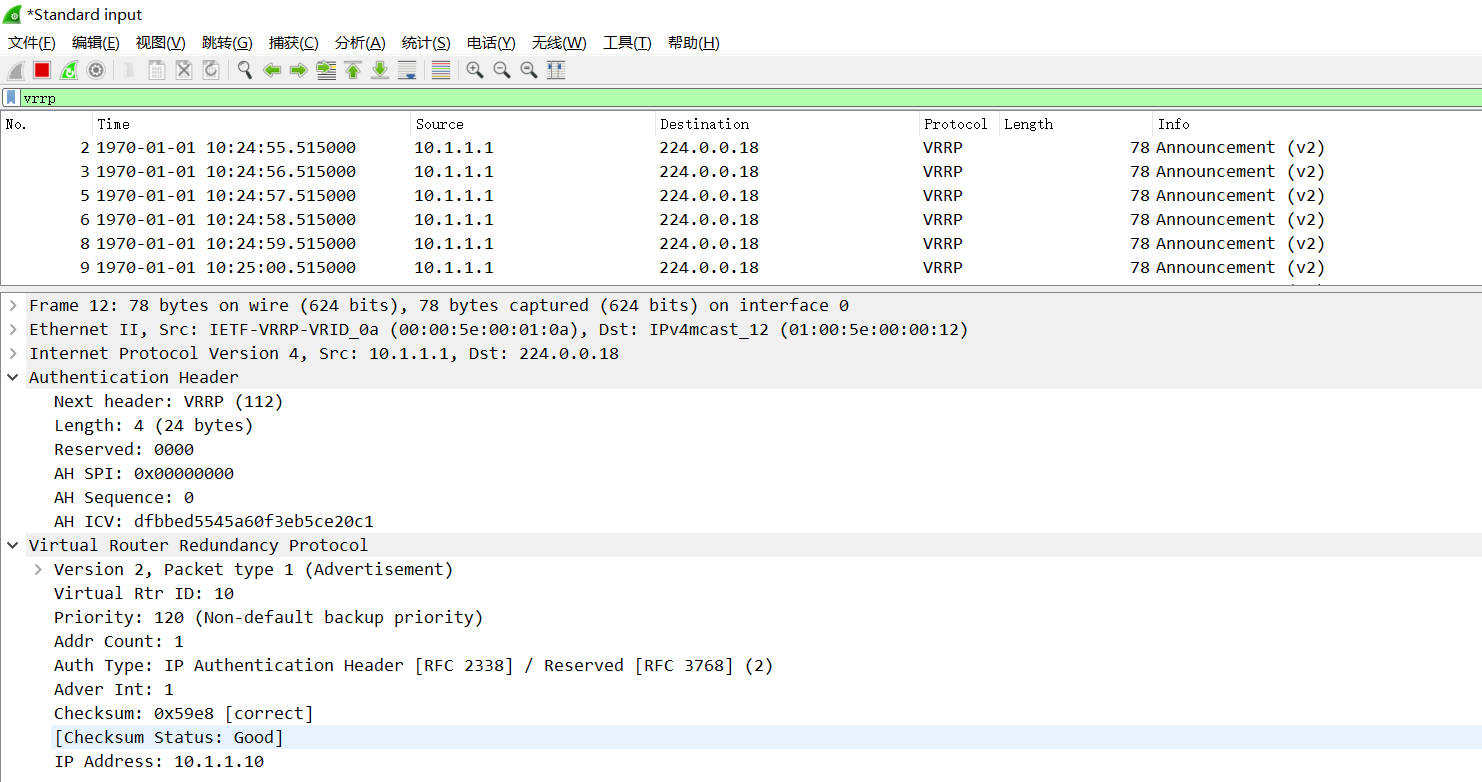Image resolution: width=1482 pixels, height=782 pixels.
Task: Collapse Virtual Router Redundancy Protocol node
Action: (x=13, y=545)
